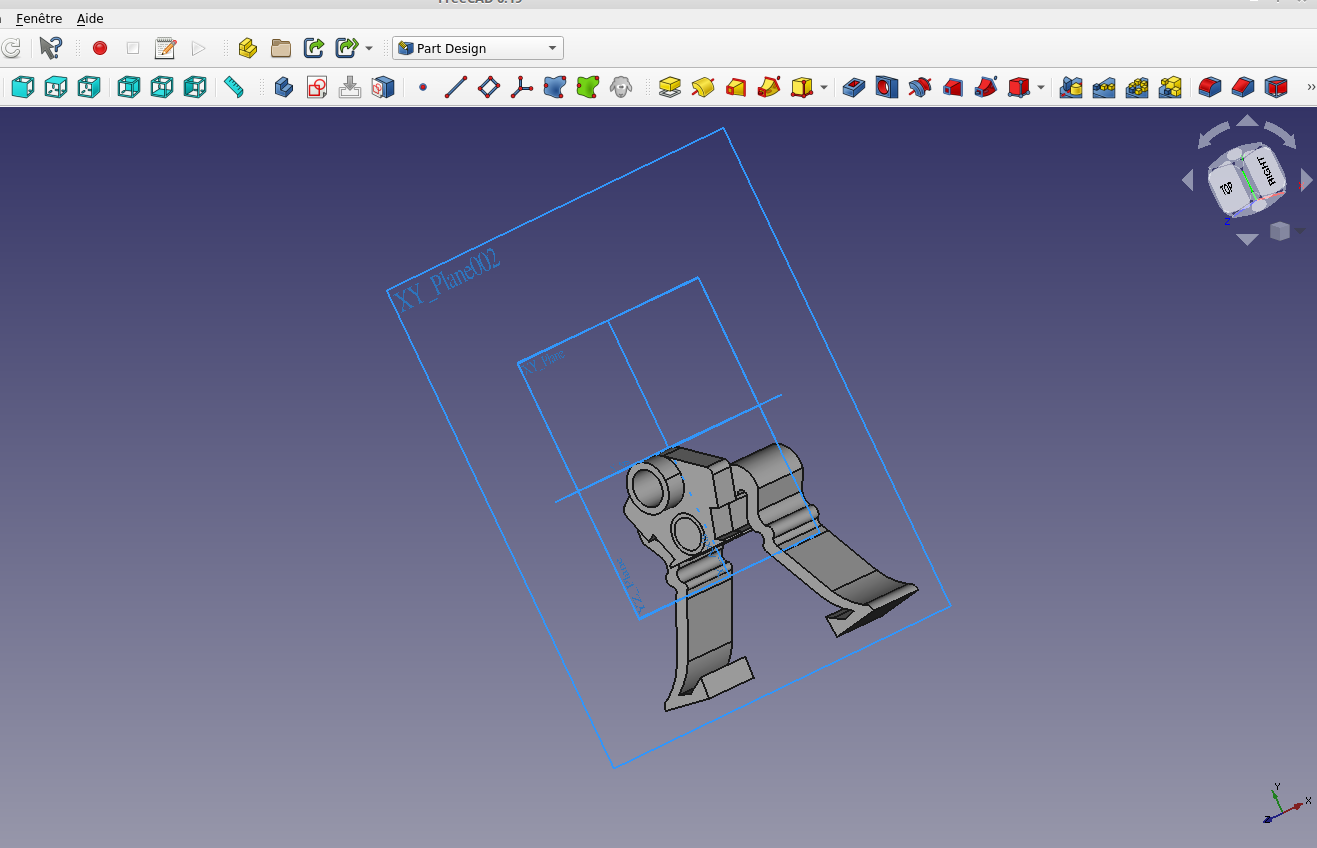
Task: Expand the subtractive primitives dropdown arrow
Action: (x=1041, y=88)
